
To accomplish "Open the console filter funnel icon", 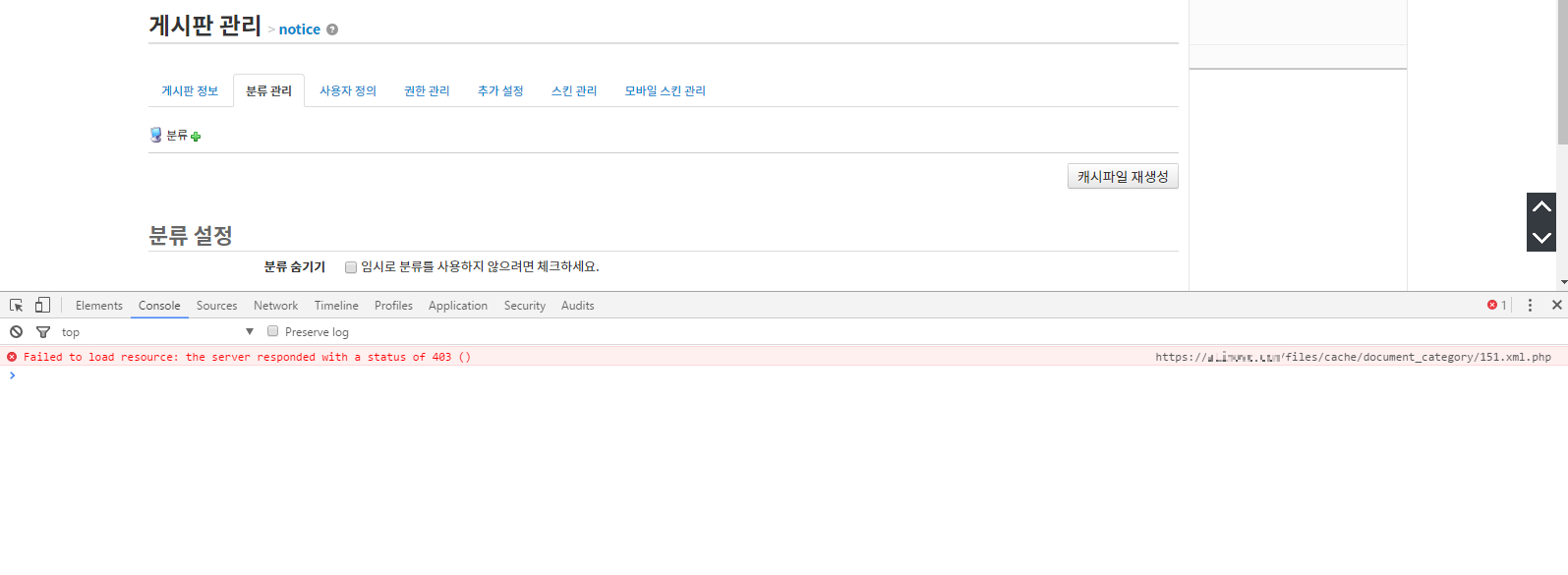I will tap(43, 332).
